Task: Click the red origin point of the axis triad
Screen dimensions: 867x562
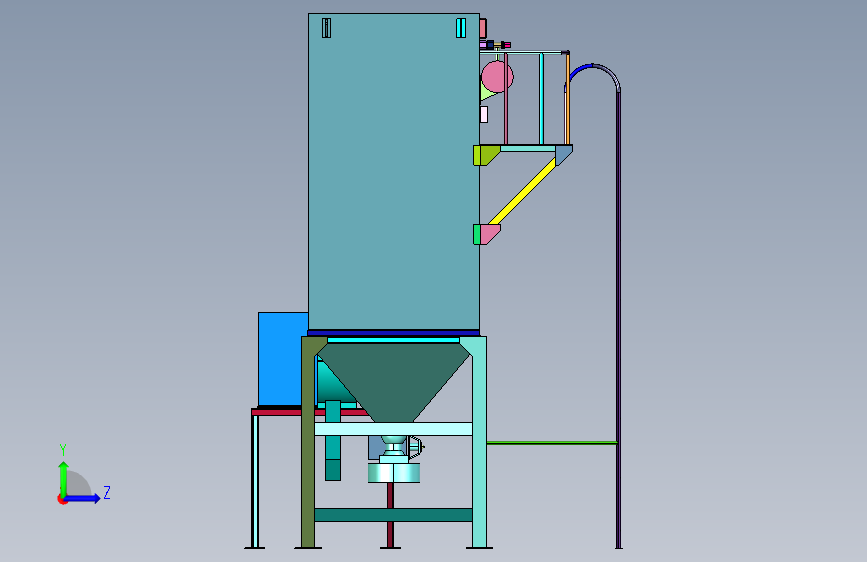Action: [x=62, y=499]
